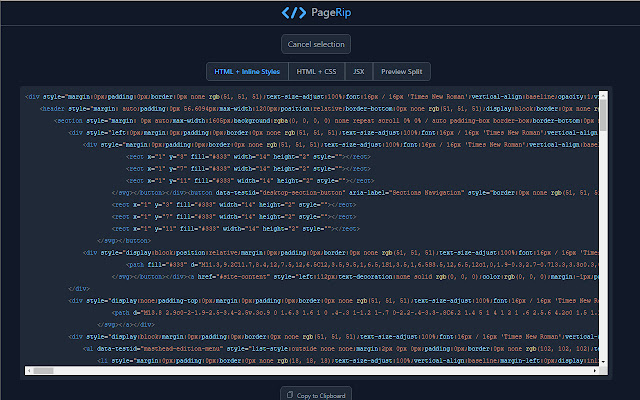
Task: Click the Copy to Clipboard button
Action: click(x=316, y=394)
